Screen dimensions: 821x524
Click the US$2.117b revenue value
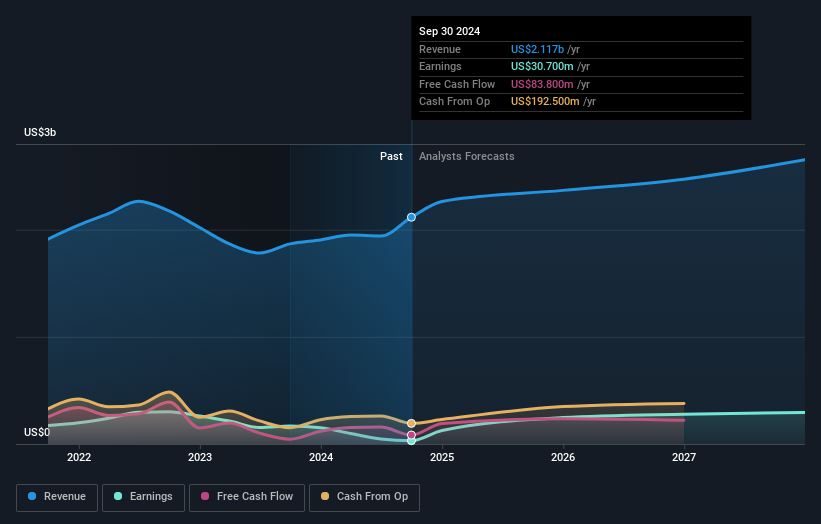(x=537, y=49)
